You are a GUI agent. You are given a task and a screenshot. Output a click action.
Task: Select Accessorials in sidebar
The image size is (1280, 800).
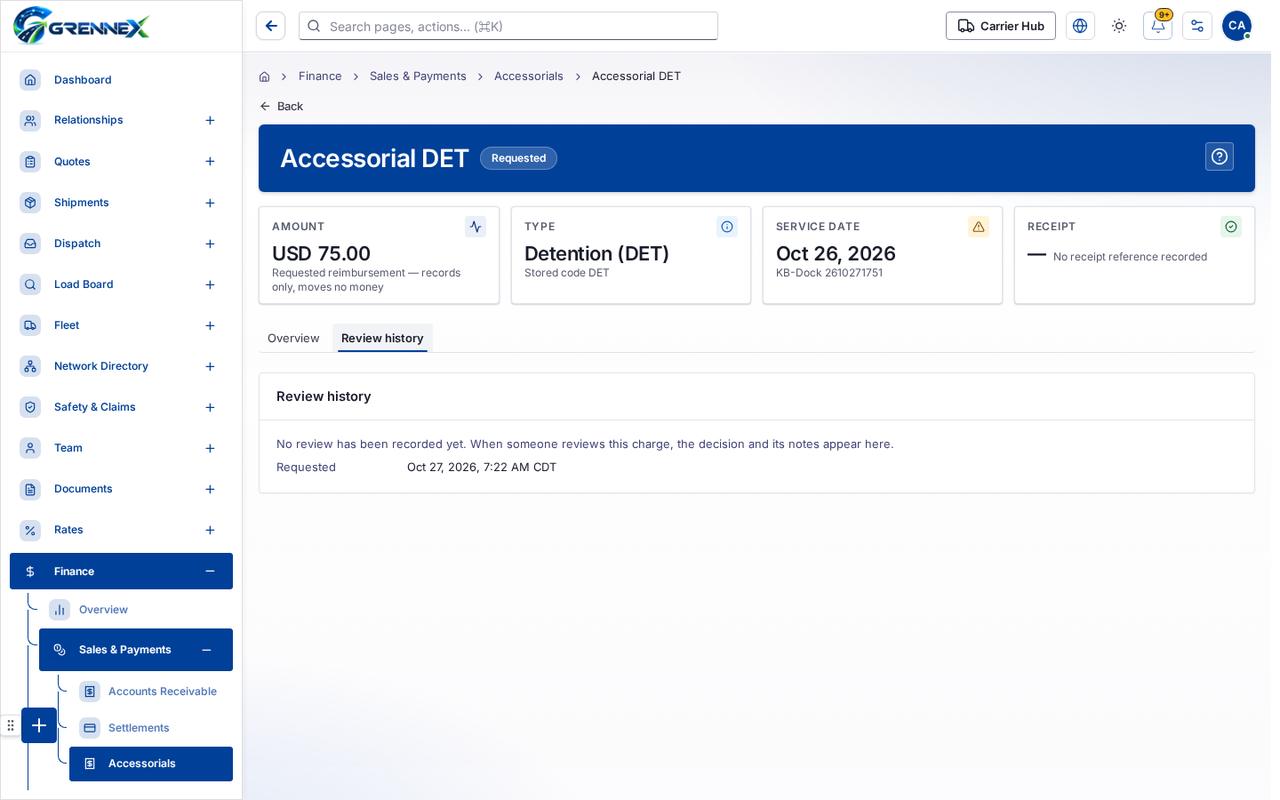point(151,764)
